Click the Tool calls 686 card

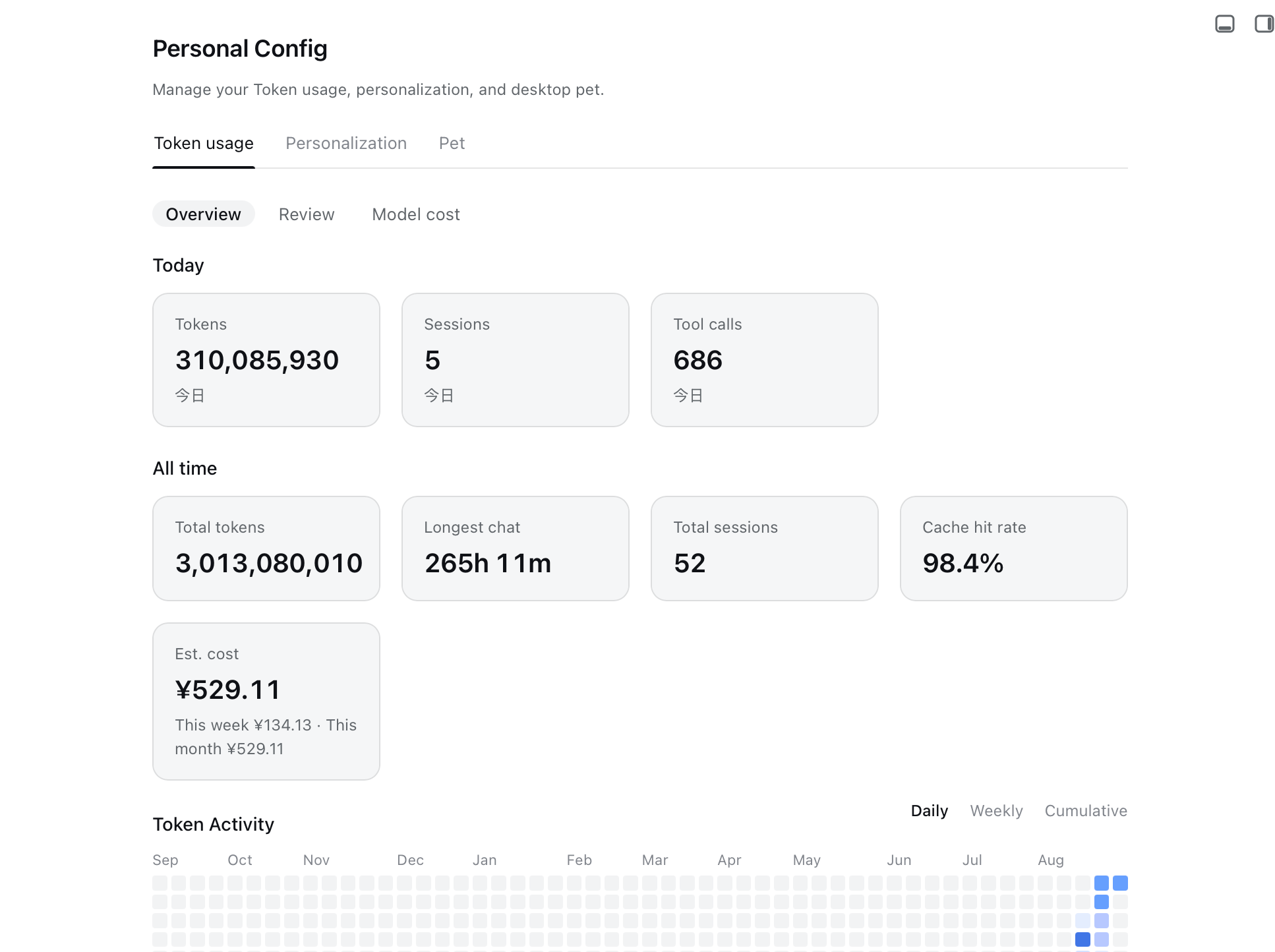[x=765, y=360]
